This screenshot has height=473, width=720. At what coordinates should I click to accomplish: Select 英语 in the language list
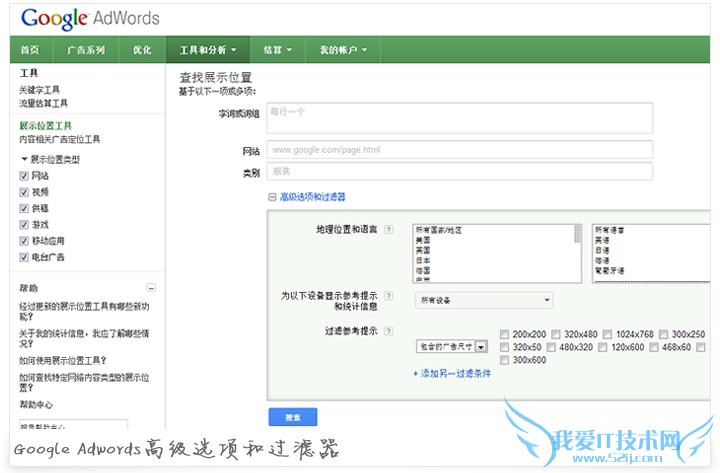coord(602,240)
